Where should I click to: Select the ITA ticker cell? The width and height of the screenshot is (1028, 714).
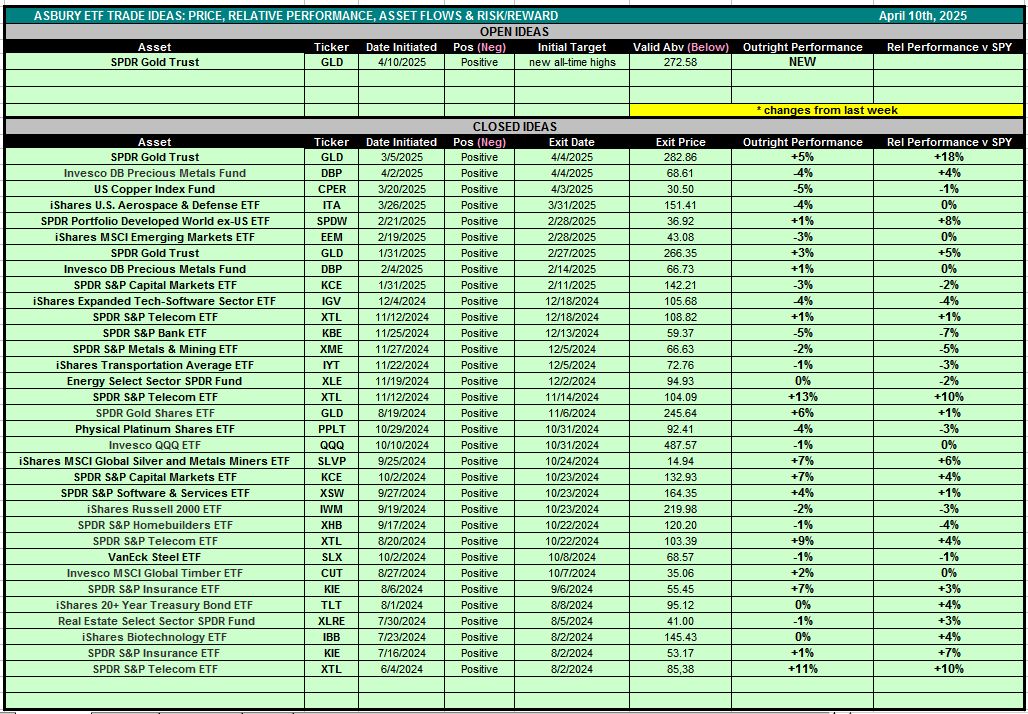331,205
